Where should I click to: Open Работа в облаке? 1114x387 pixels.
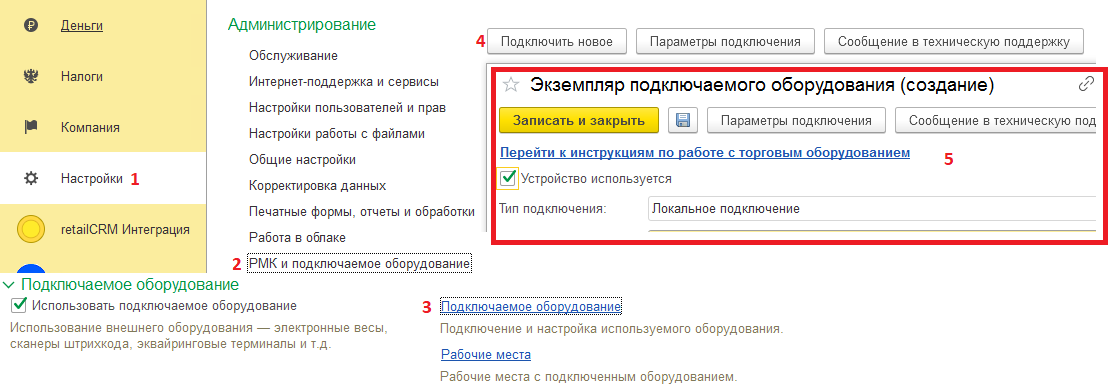click(x=297, y=238)
